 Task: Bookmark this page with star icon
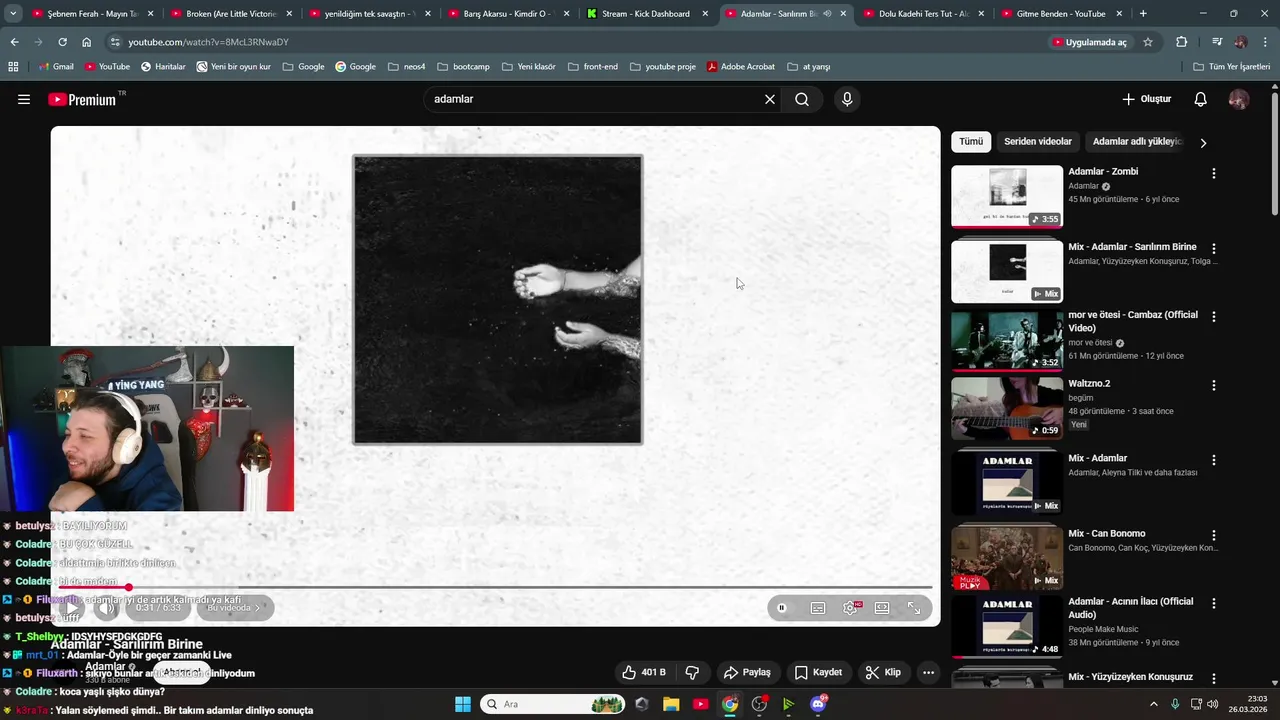[1148, 42]
